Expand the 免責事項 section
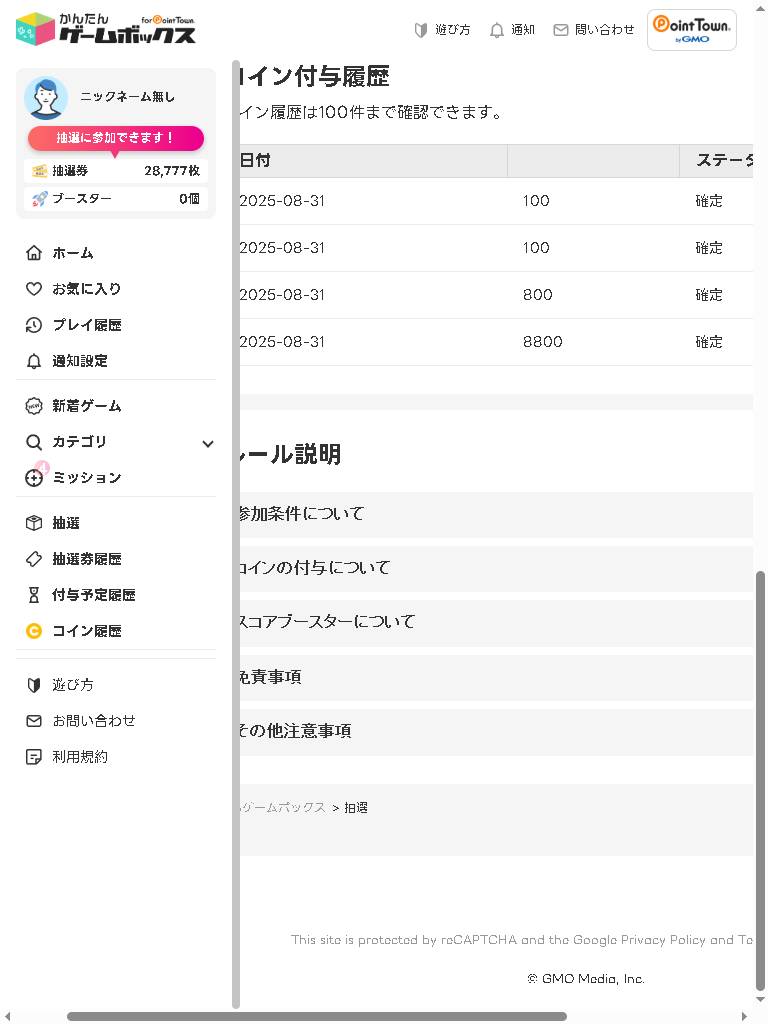The height and width of the screenshot is (1024, 768). 495,677
